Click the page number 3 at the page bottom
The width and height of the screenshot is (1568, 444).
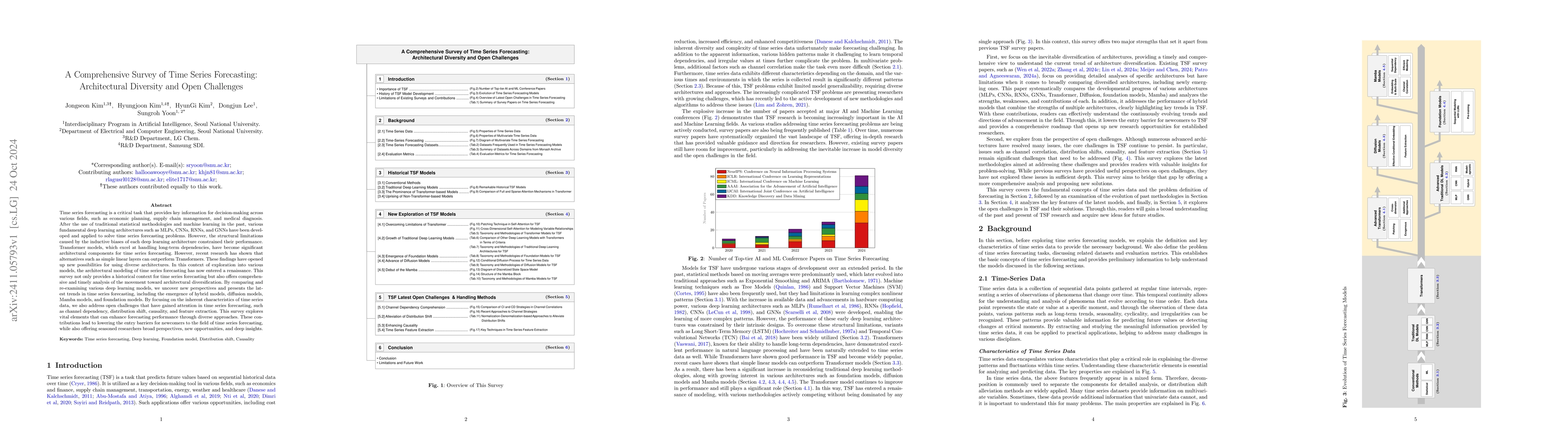[788, 419]
